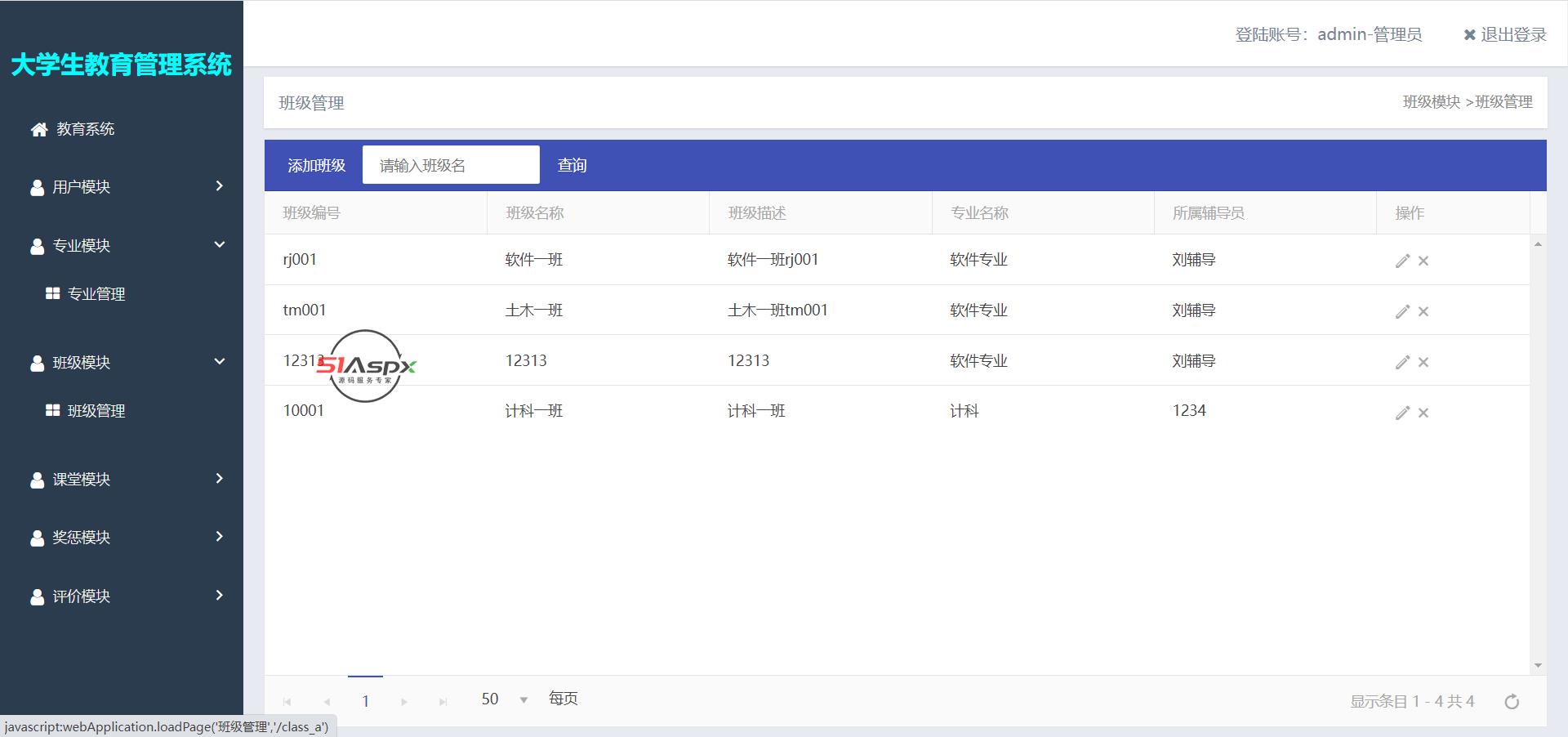
Task: Open the page size dropdown showing 50
Action: (x=523, y=699)
